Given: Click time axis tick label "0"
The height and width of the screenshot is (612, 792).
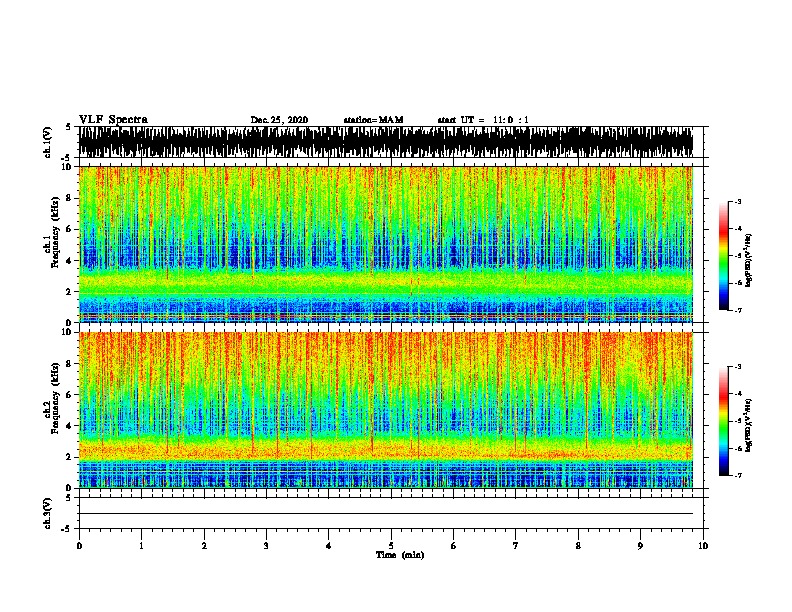Looking at the screenshot, I should tap(79, 546).
